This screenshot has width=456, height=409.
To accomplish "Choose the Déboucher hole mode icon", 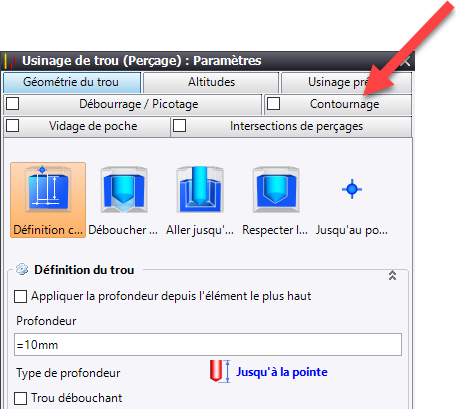I will 124,190.
